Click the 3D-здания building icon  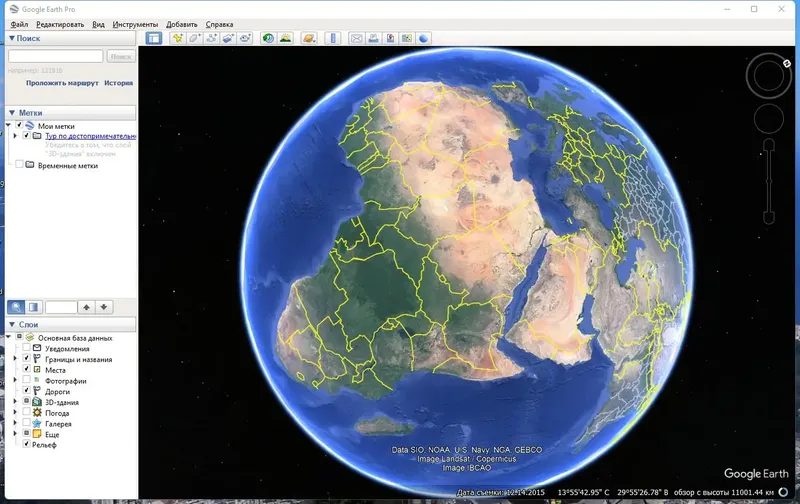click(37, 402)
